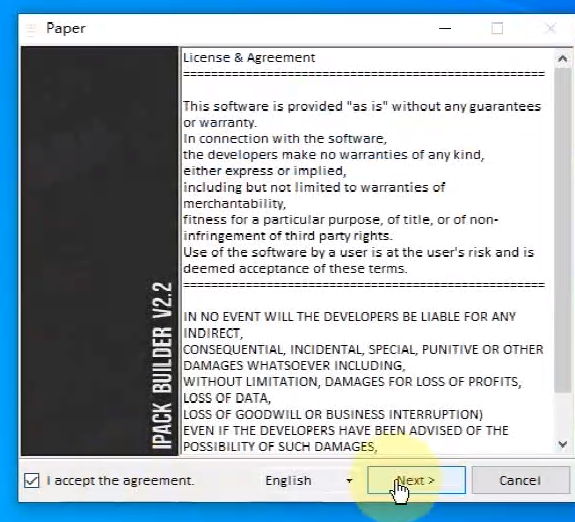Click the License & Agreement heading text
Viewport: 575px width, 522px height.
(249, 58)
